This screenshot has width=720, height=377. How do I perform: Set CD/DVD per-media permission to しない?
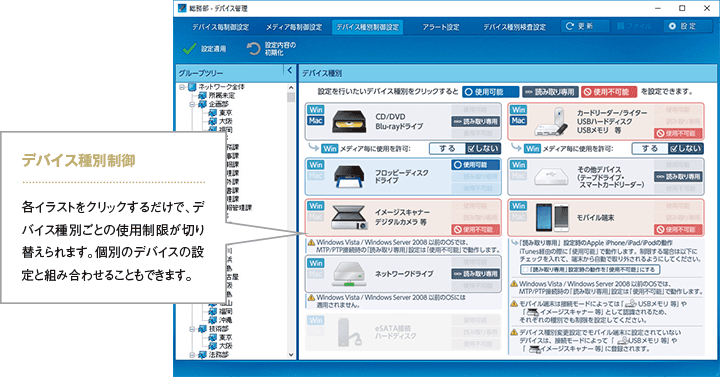(x=483, y=148)
